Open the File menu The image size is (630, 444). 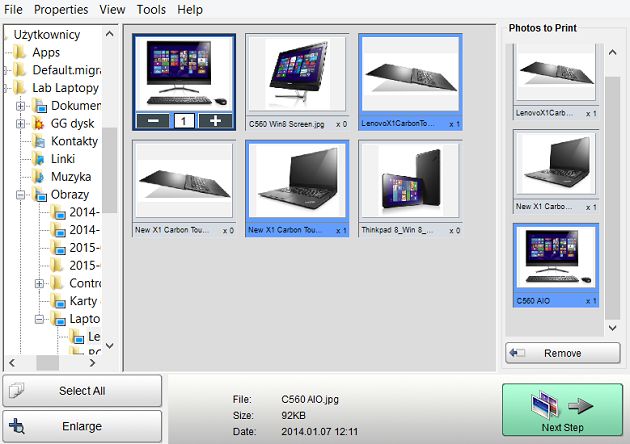click(13, 9)
